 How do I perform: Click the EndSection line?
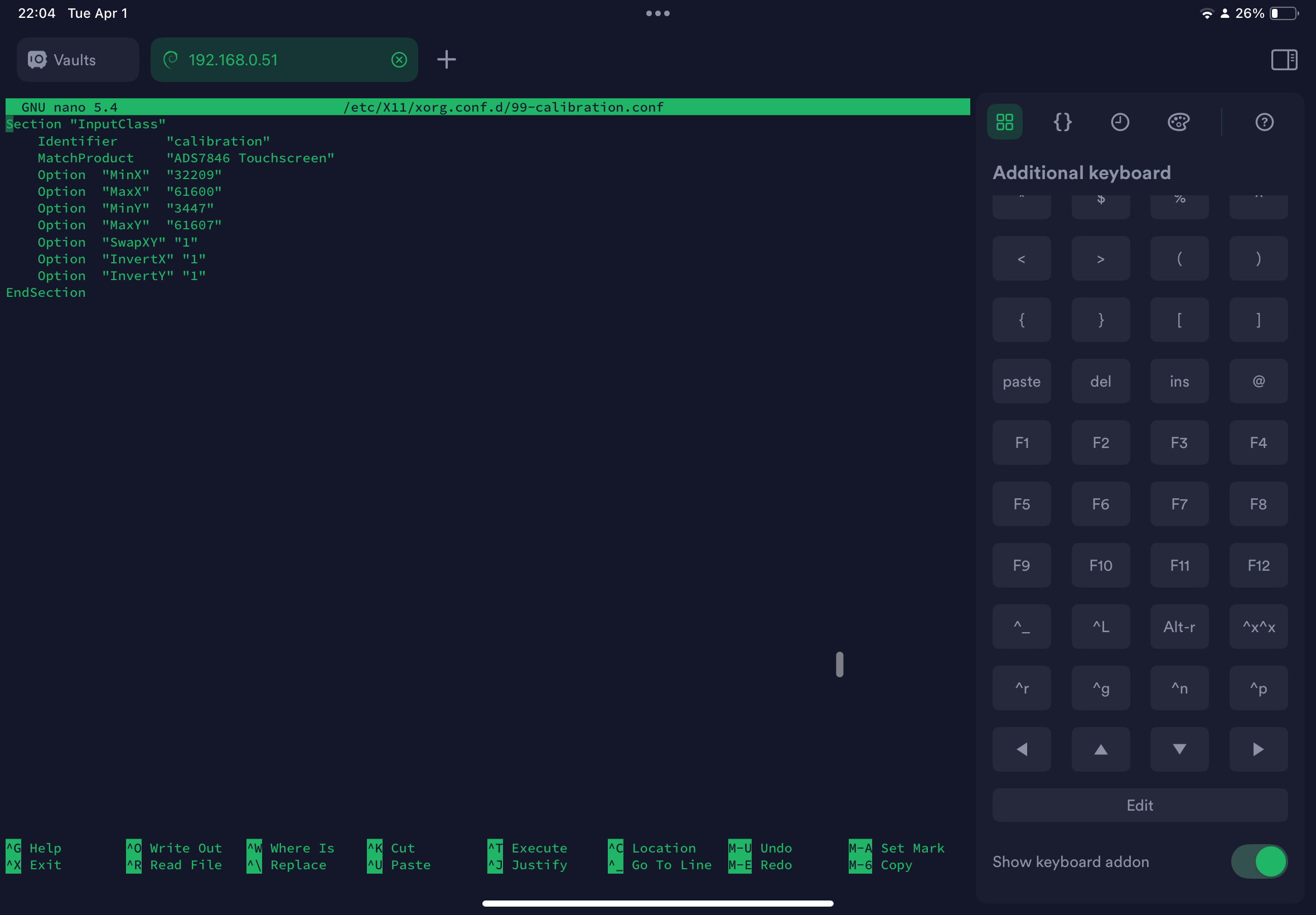(46, 292)
